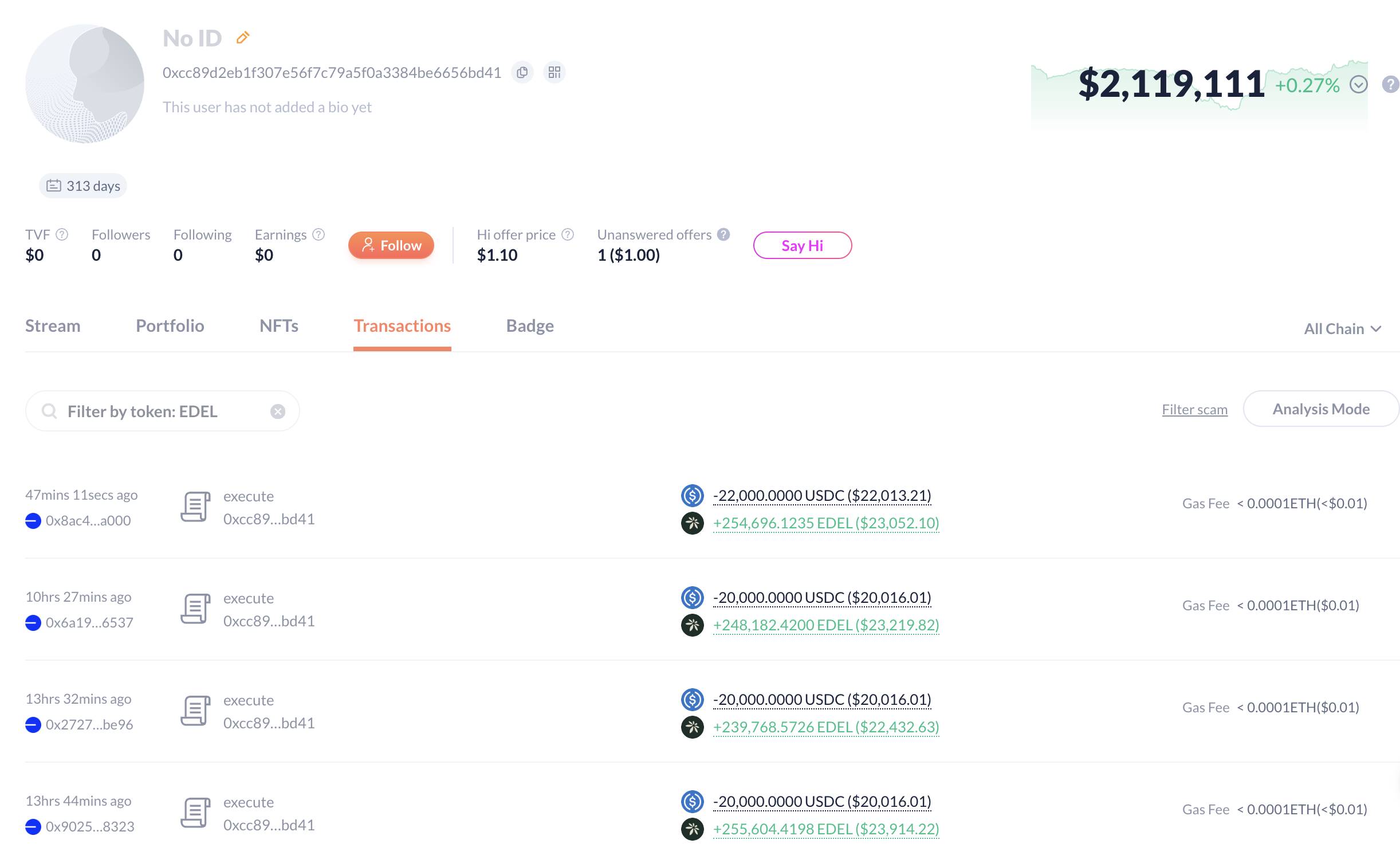The image size is (1400, 863).
Task: Switch to the Portfolio tab
Action: (170, 326)
